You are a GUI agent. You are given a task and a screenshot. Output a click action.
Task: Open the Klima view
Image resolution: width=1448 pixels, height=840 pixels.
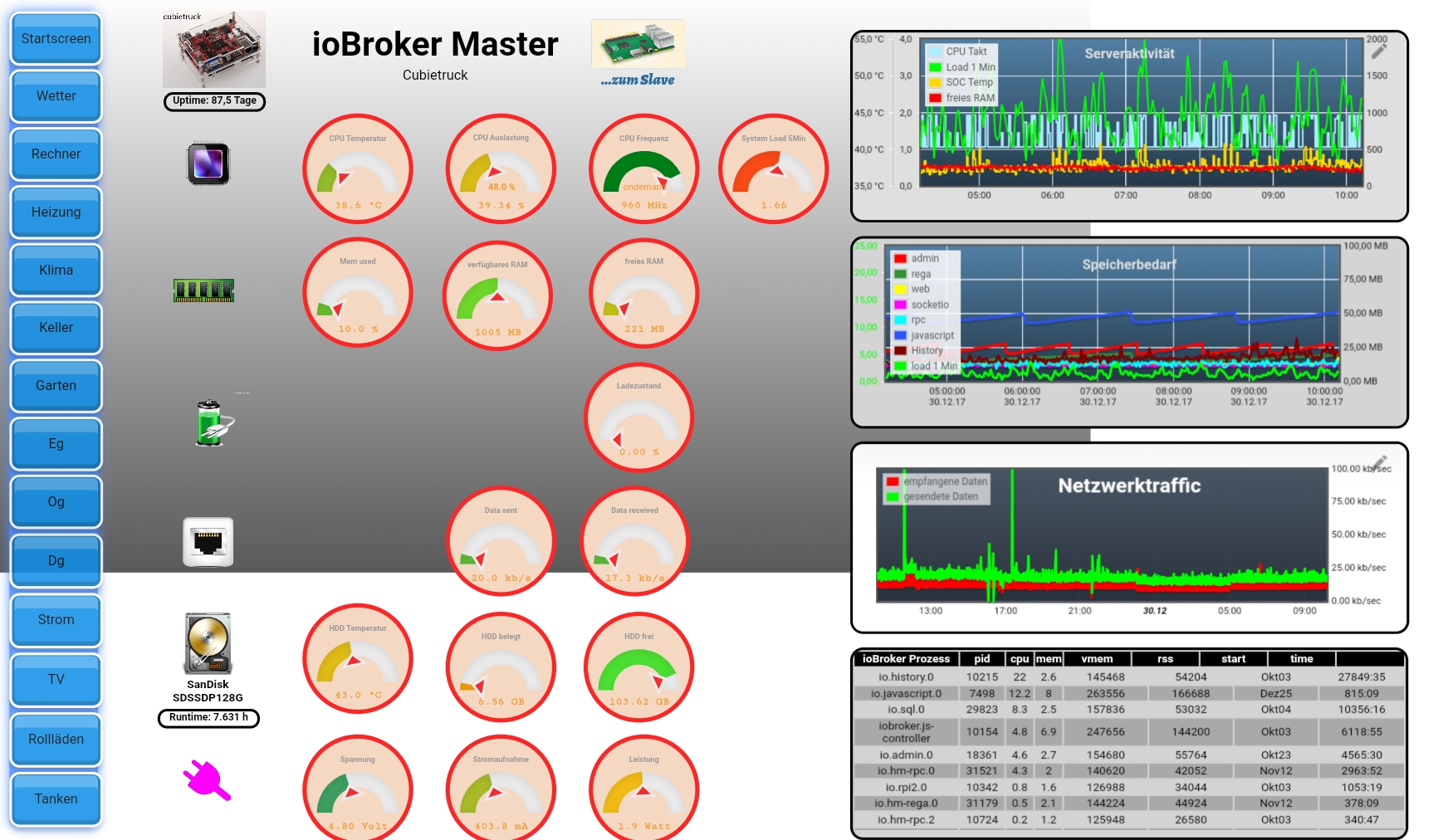[x=56, y=270]
